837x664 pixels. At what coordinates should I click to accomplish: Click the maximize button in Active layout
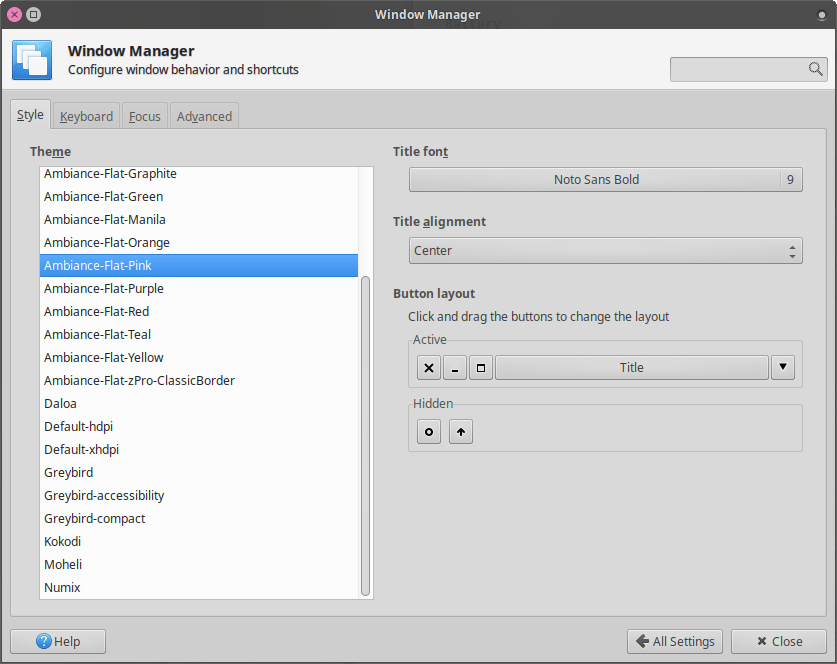(481, 368)
